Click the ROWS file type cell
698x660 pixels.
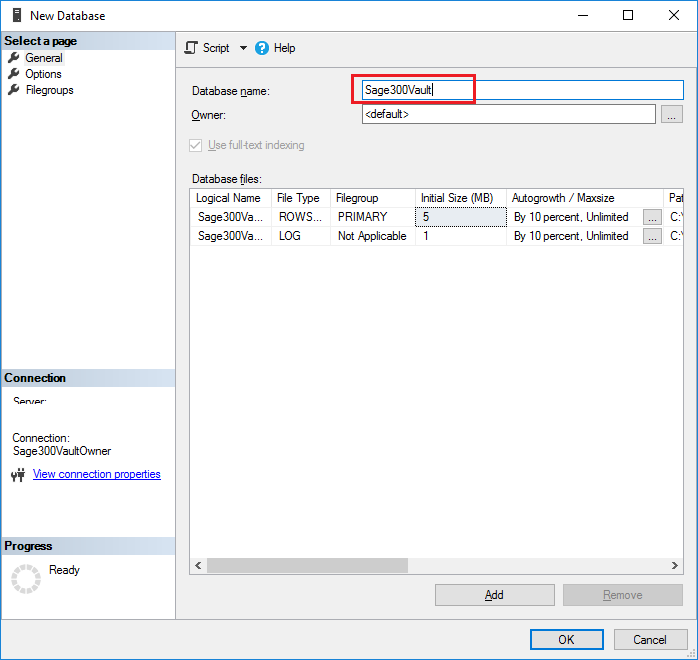(x=301, y=217)
